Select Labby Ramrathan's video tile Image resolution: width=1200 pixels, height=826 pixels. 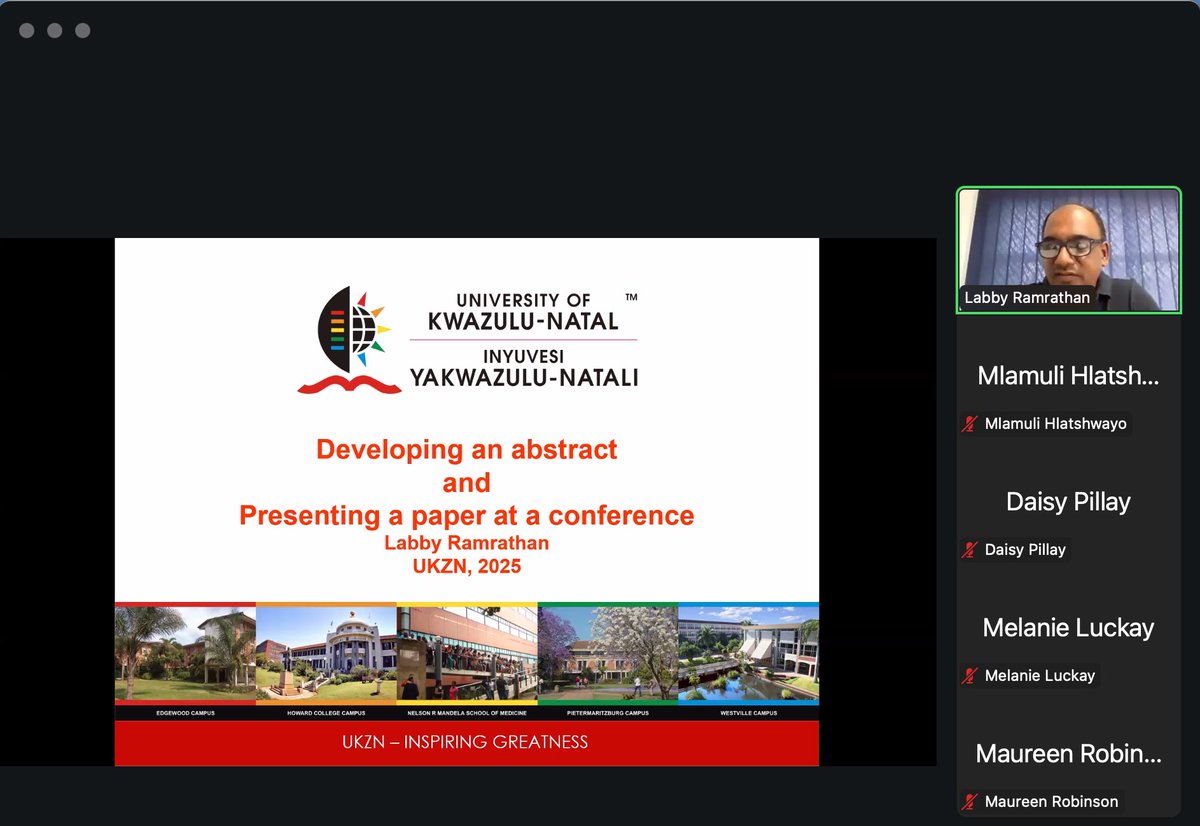tap(1069, 250)
